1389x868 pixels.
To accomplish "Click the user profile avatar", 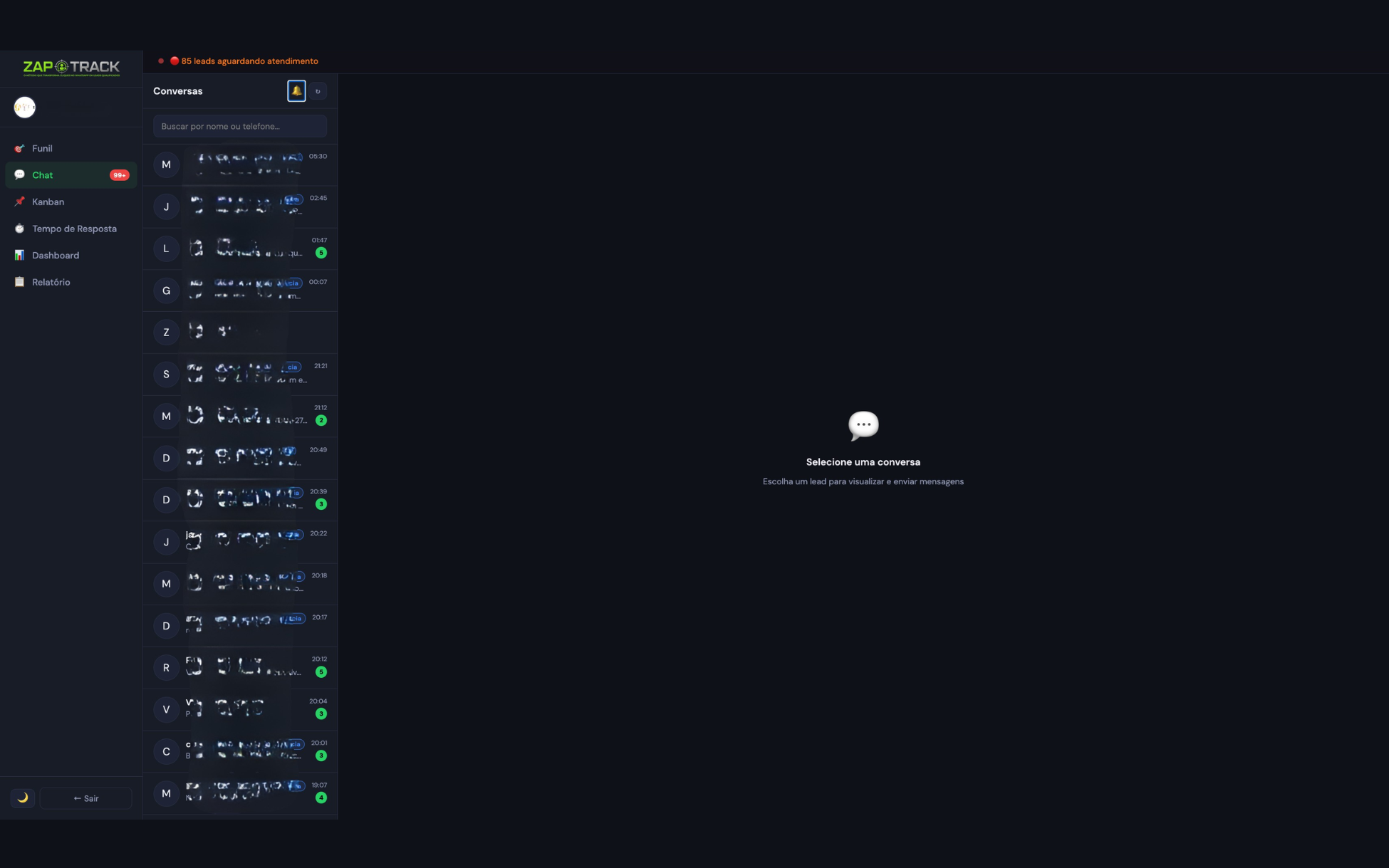I will [25, 108].
